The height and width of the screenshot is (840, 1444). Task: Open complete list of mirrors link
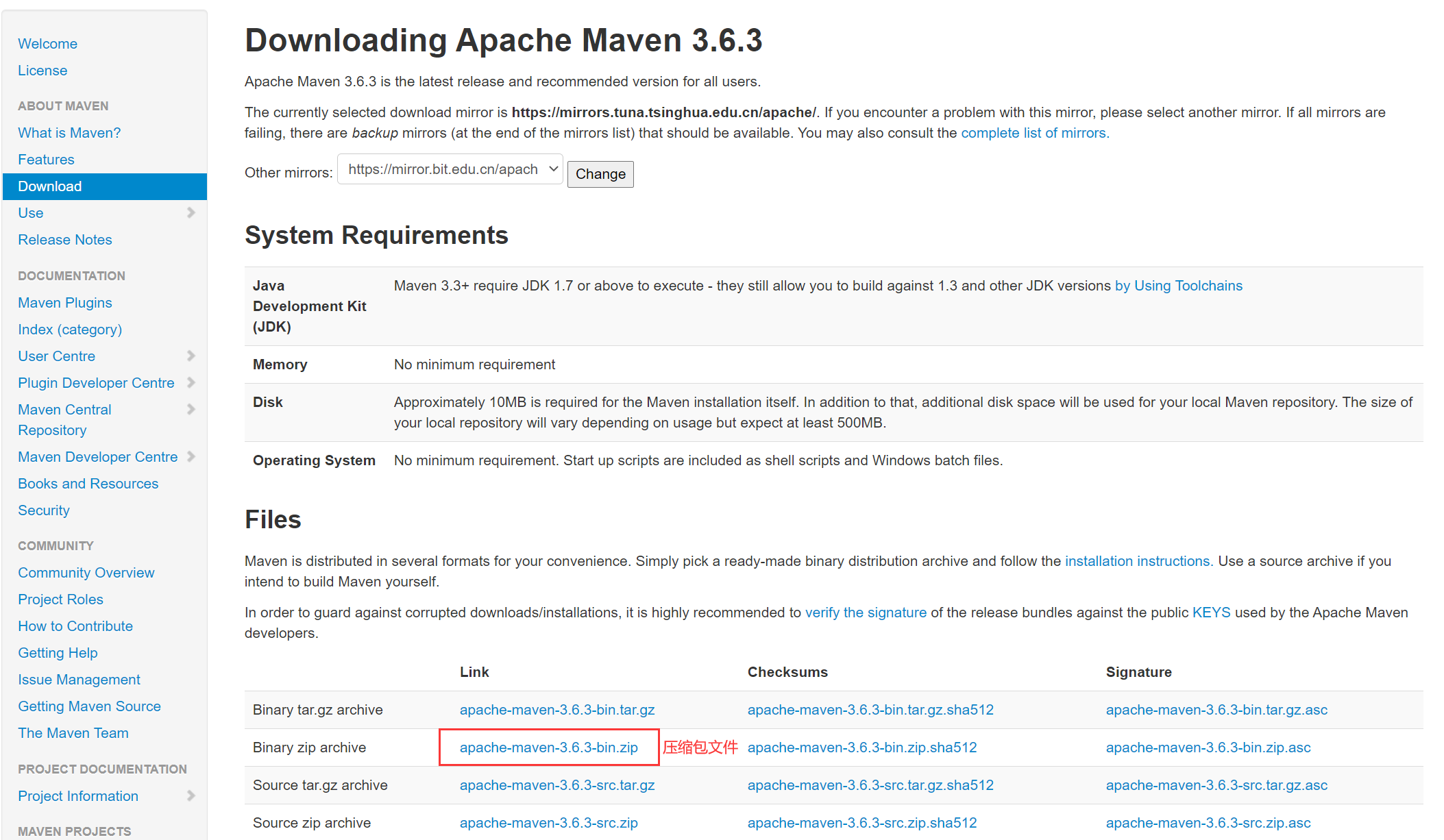coord(1034,133)
